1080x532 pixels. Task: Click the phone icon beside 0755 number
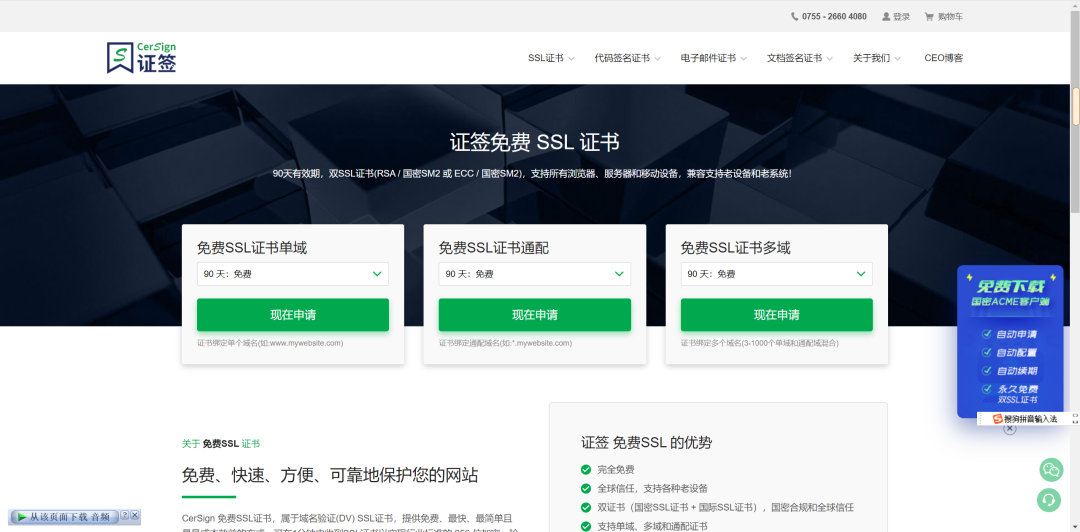coord(795,17)
